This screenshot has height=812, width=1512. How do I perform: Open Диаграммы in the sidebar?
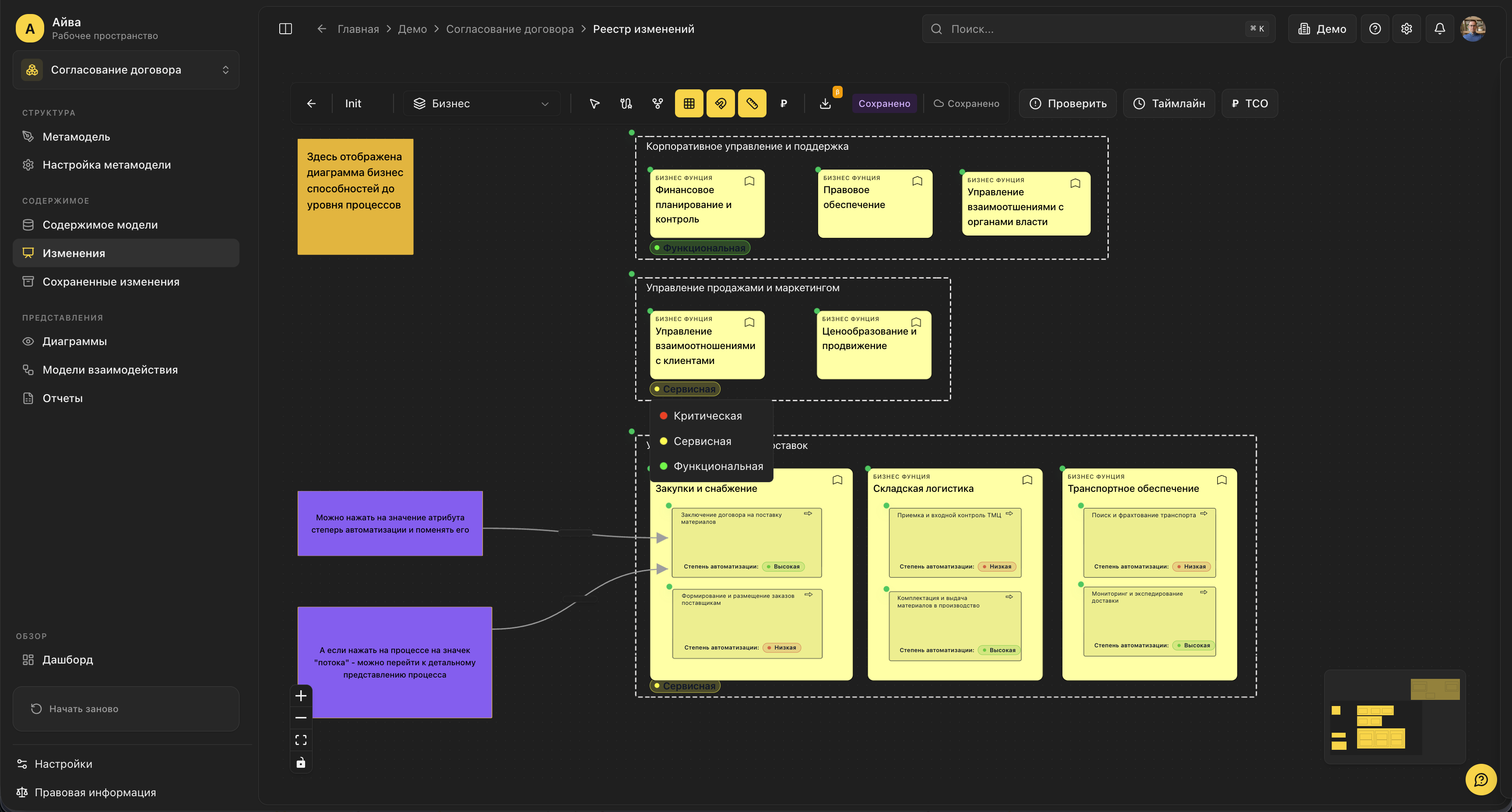[x=126, y=341]
